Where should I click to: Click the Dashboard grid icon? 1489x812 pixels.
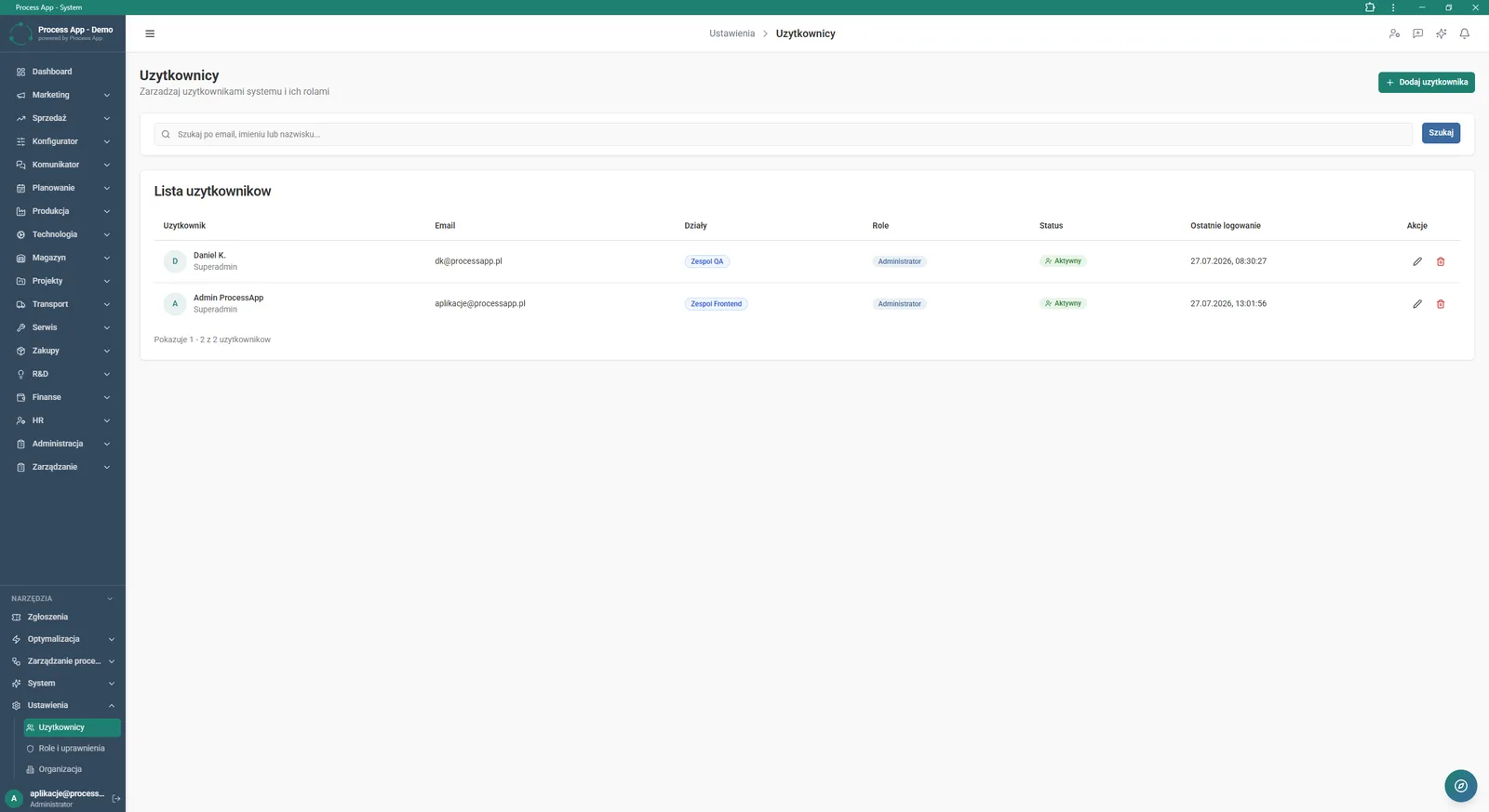(x=20, y=72)
